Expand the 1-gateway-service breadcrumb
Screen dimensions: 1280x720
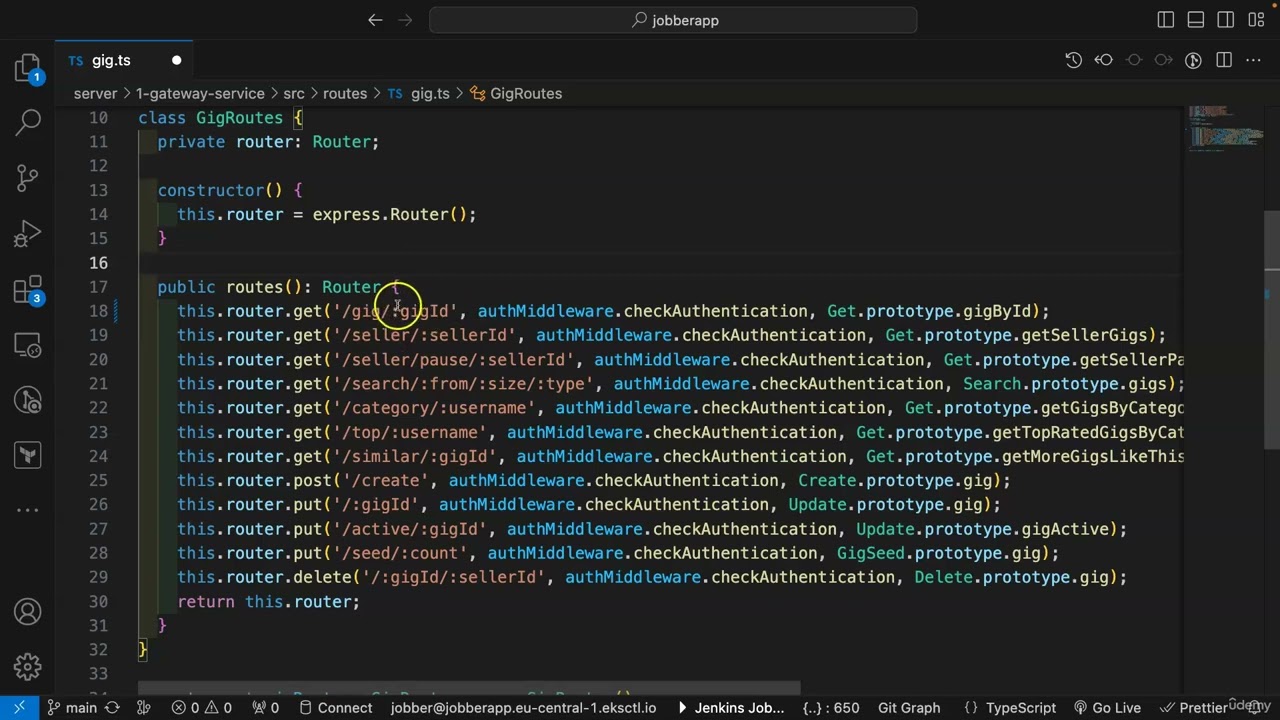point(200,93)
